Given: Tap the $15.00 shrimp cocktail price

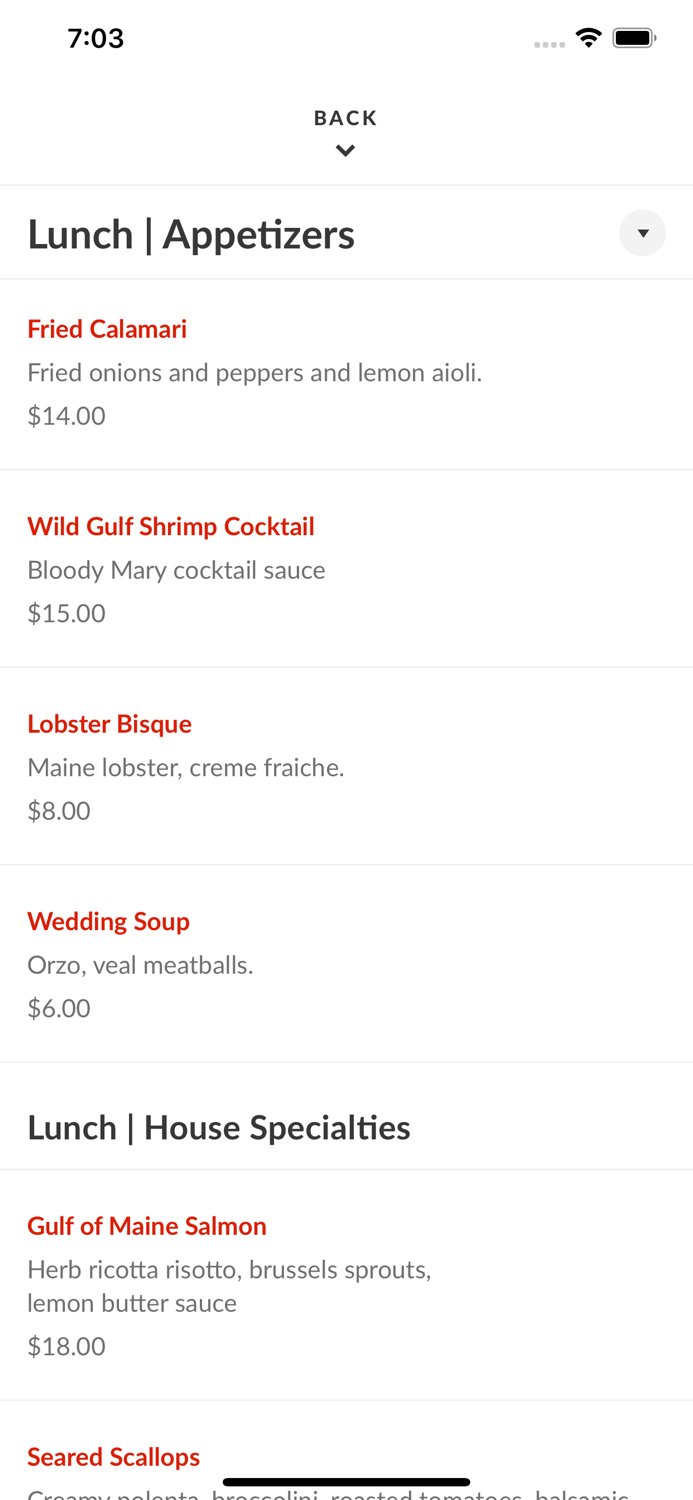Looking at the screenshot, I should 66,613.
